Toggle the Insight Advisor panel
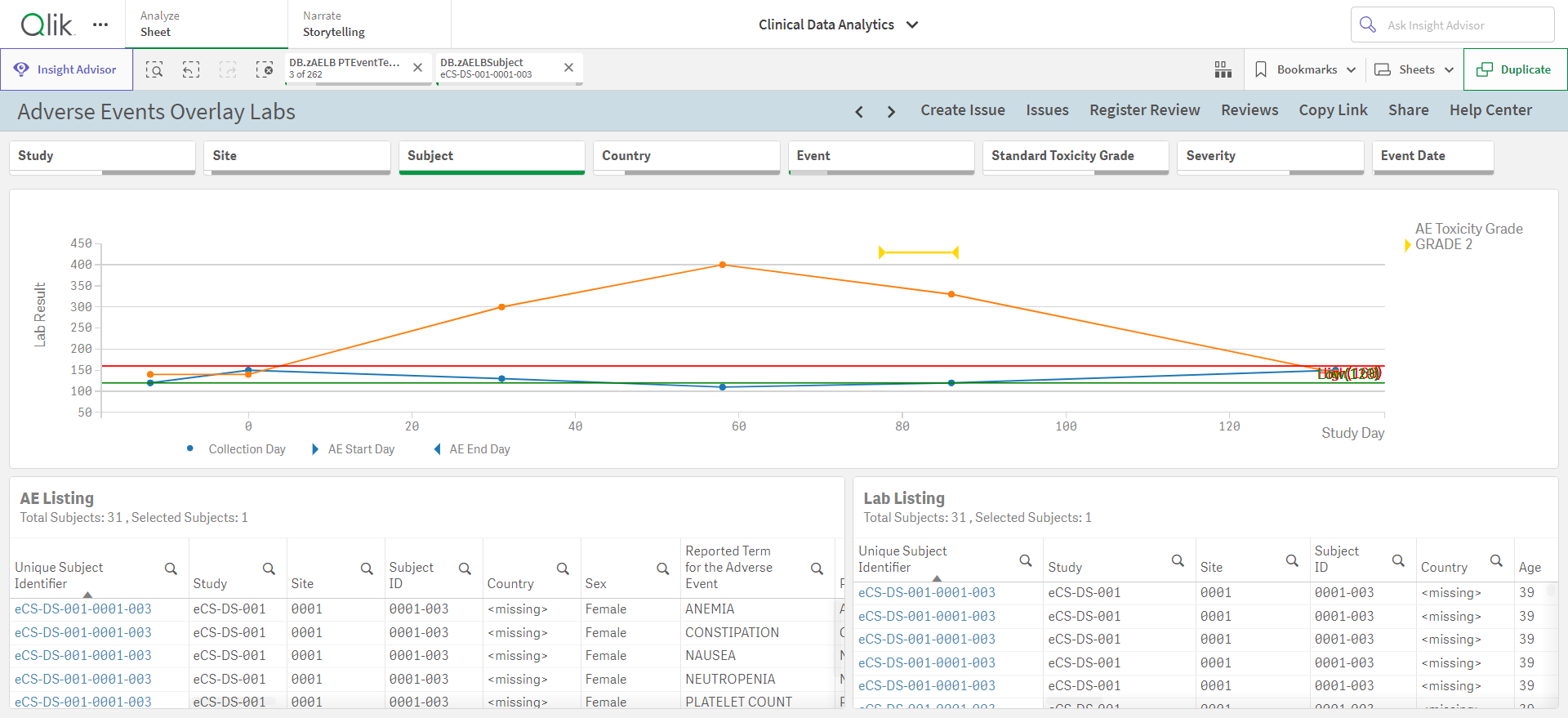 [x=66, y=69]
